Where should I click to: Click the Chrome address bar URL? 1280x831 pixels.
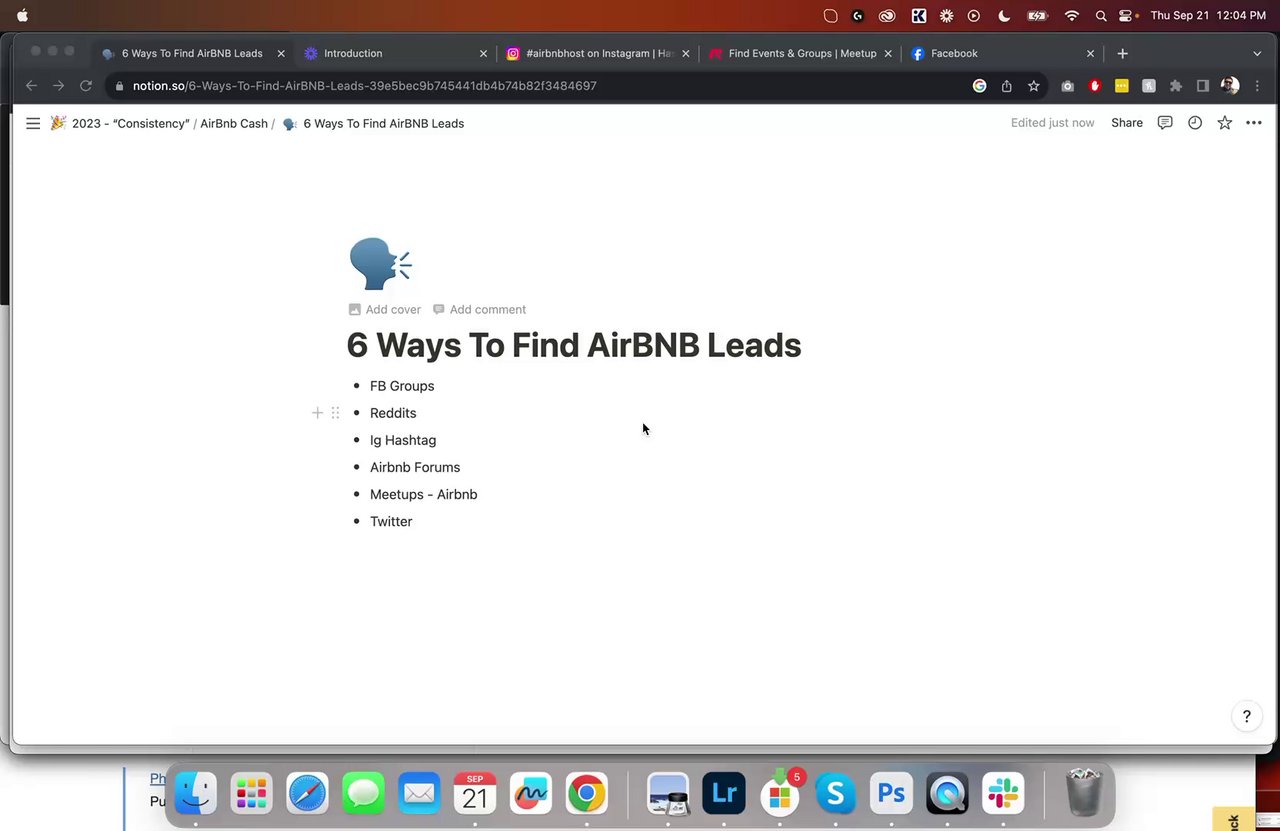365,86
